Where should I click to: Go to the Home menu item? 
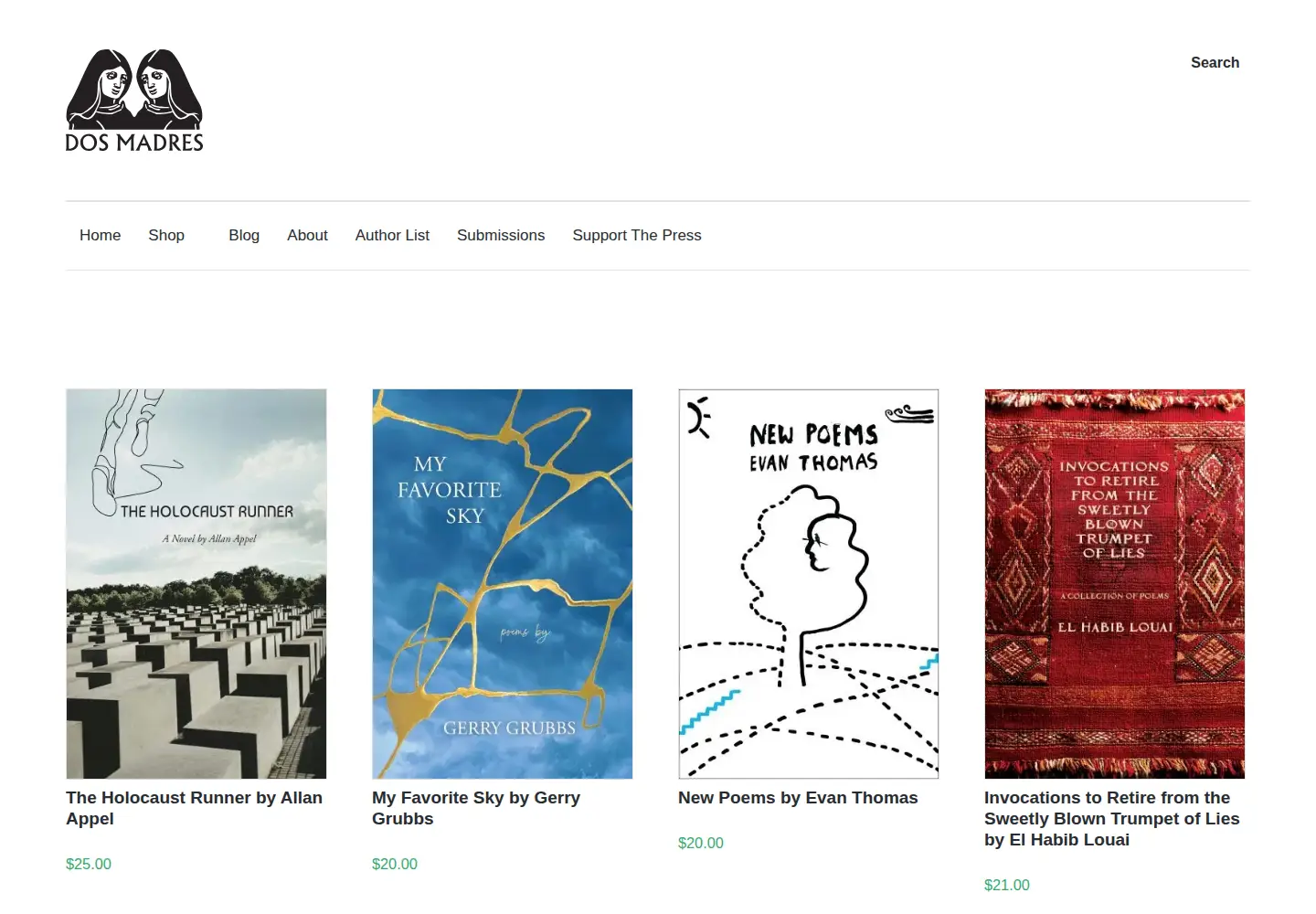(100, 235)
